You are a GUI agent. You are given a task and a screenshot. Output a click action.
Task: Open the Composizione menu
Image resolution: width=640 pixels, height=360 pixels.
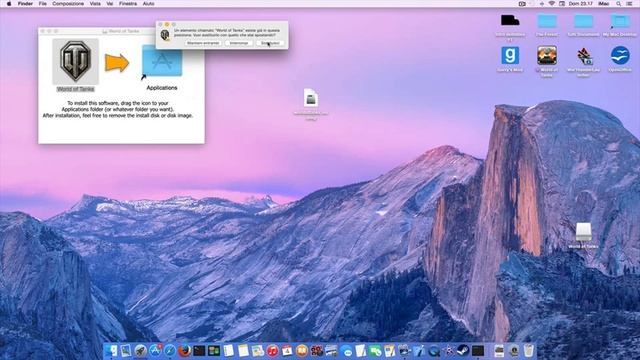(68, 4)
